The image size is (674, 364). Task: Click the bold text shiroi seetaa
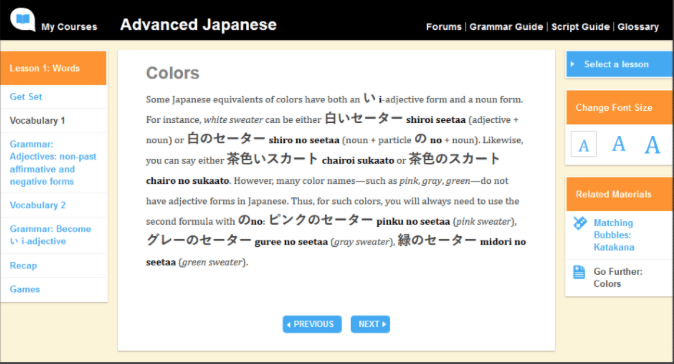click(x=435, y=120)
